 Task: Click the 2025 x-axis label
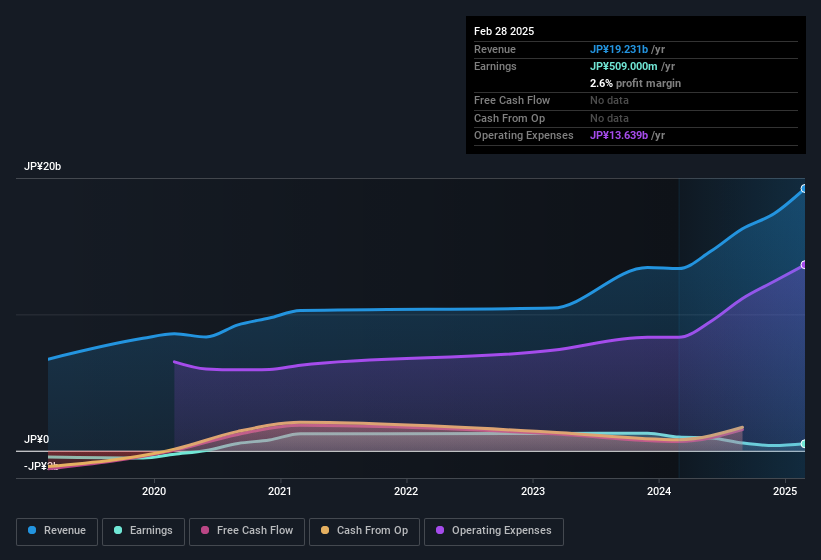coord(785,491)
